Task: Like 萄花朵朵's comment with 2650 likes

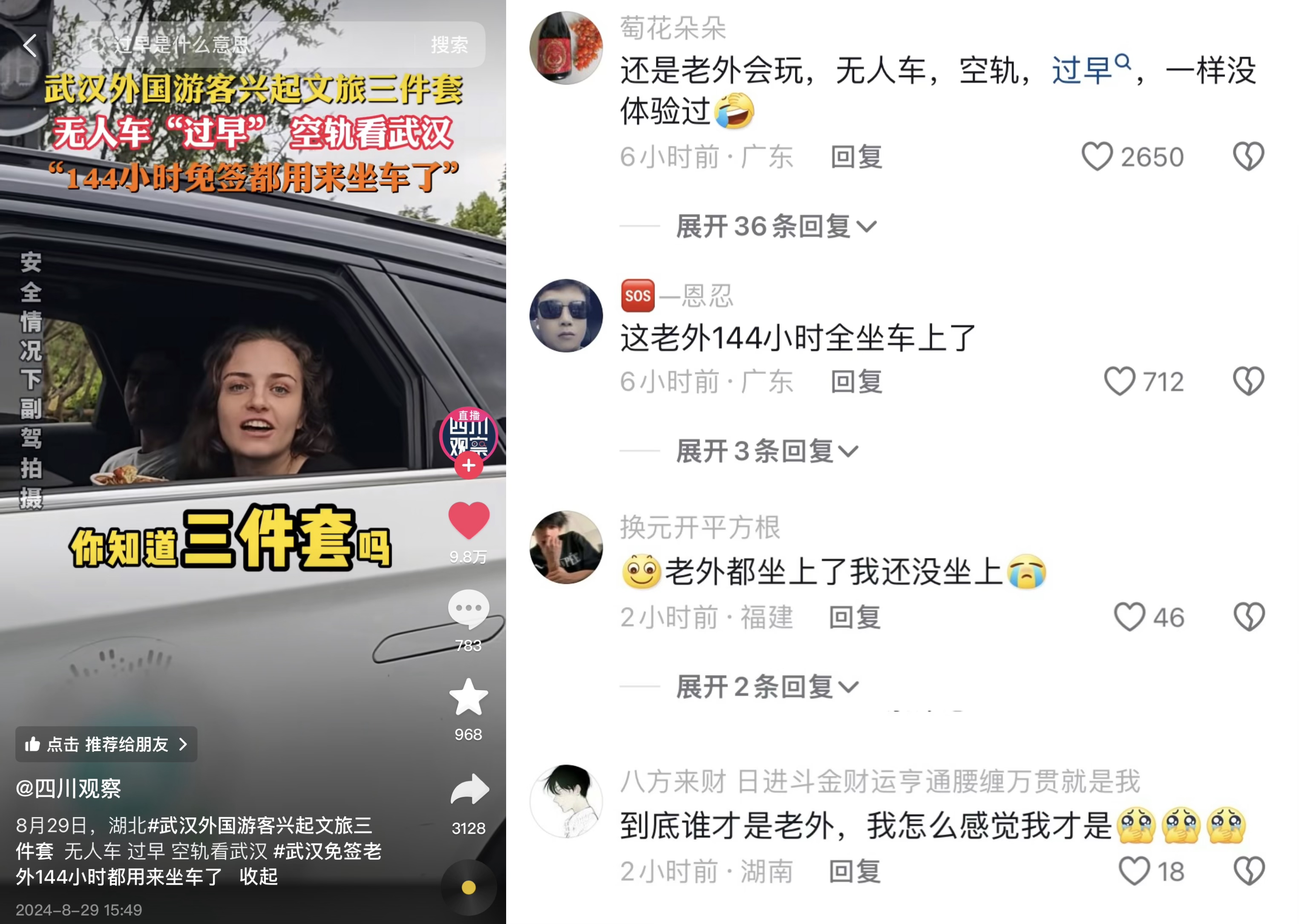Action: coord(1097,156)
